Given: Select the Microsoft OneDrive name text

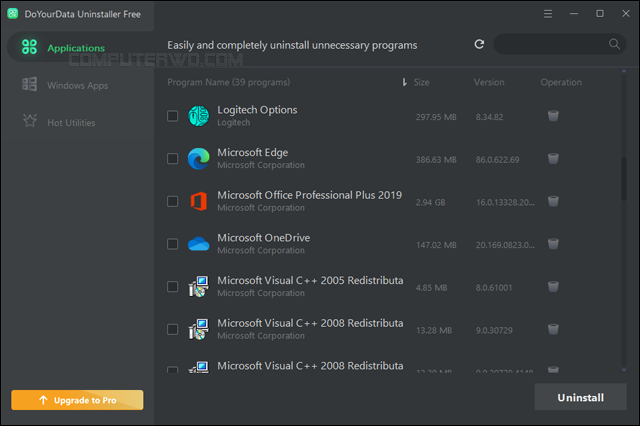Looking at the screenshot, I should click(x=264, y=237).
